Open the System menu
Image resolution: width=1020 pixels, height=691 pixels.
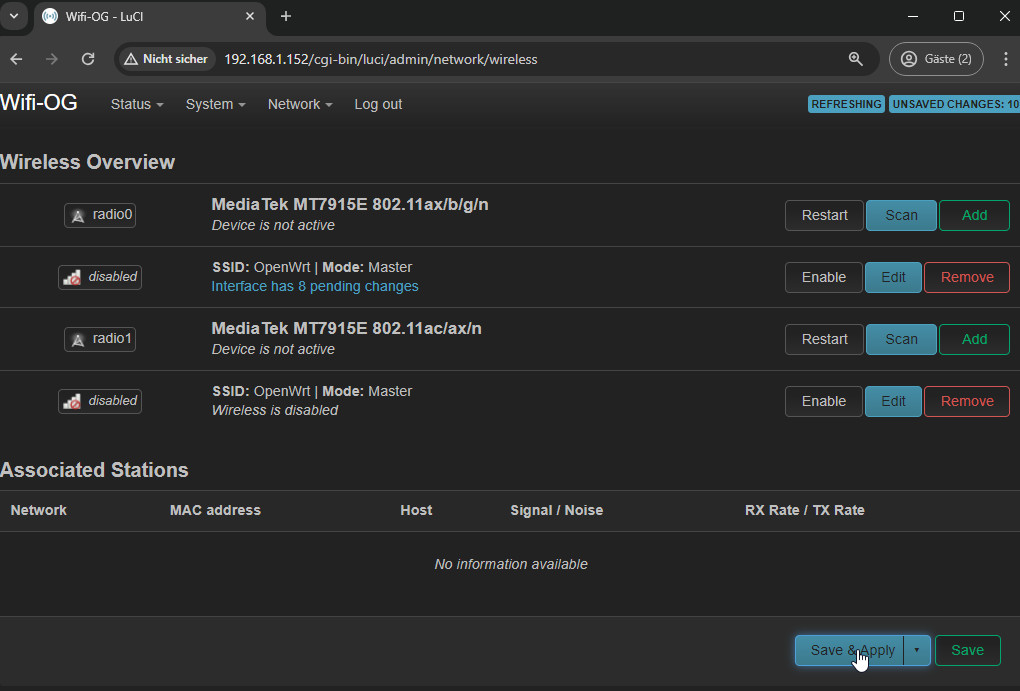point(215,104)
